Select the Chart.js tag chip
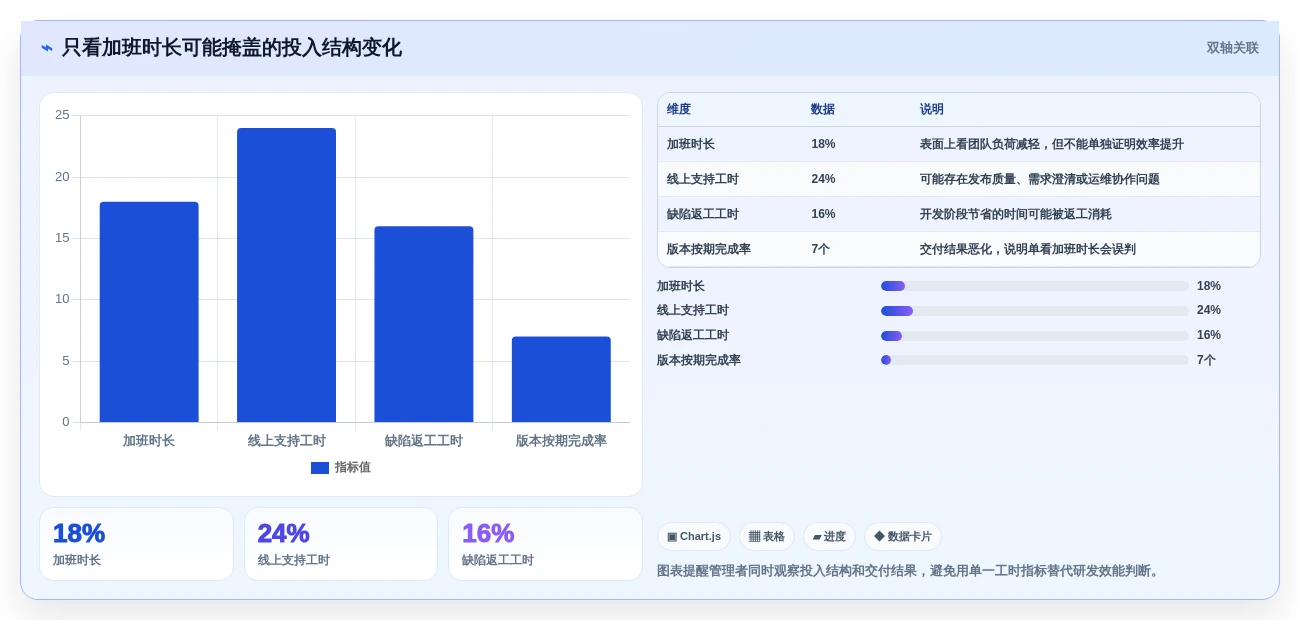1300x620 pixels. coord(694,537)
